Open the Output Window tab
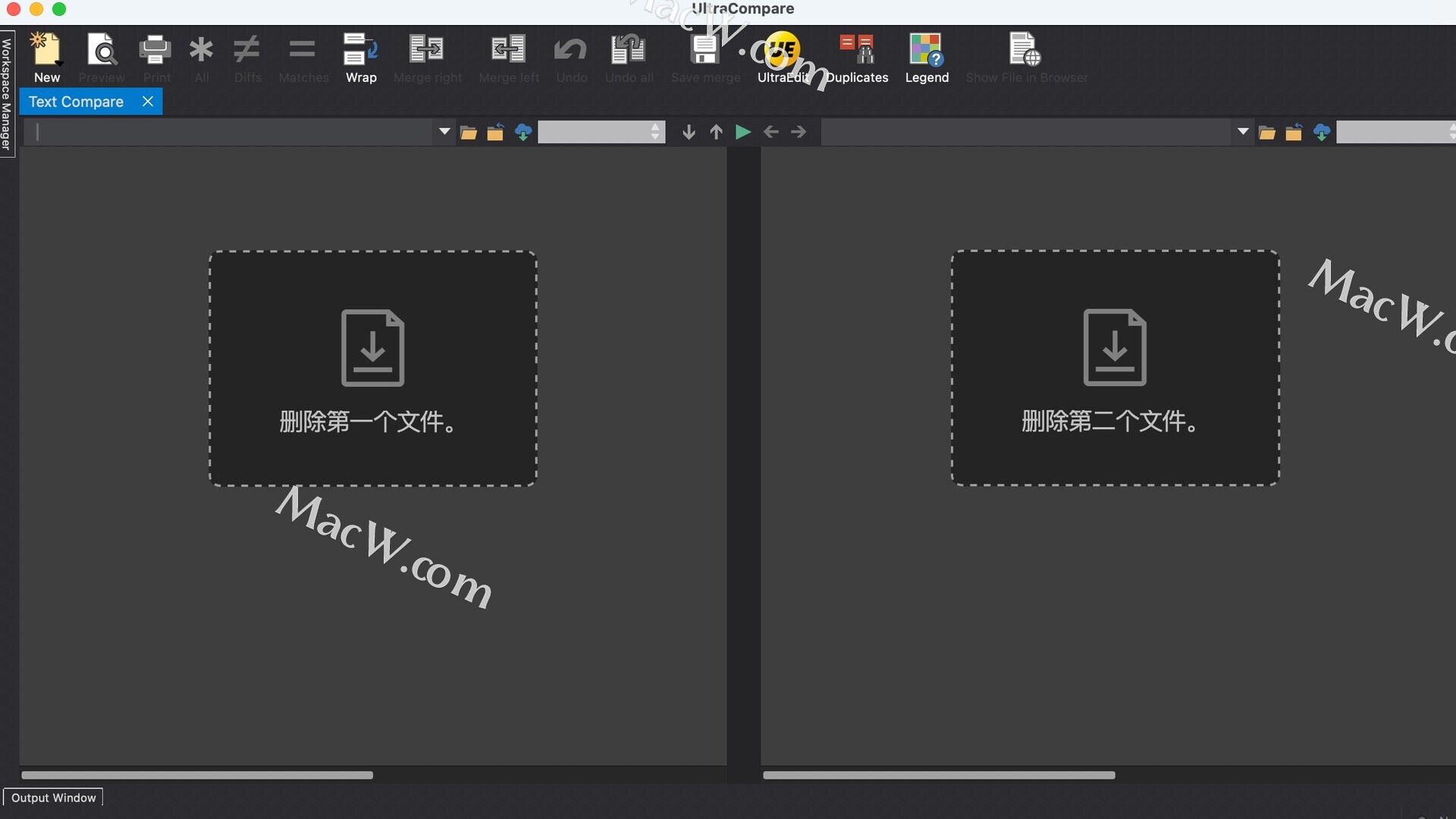The width and height of the screenshot is (1456, 819). (x=53, y=798)
